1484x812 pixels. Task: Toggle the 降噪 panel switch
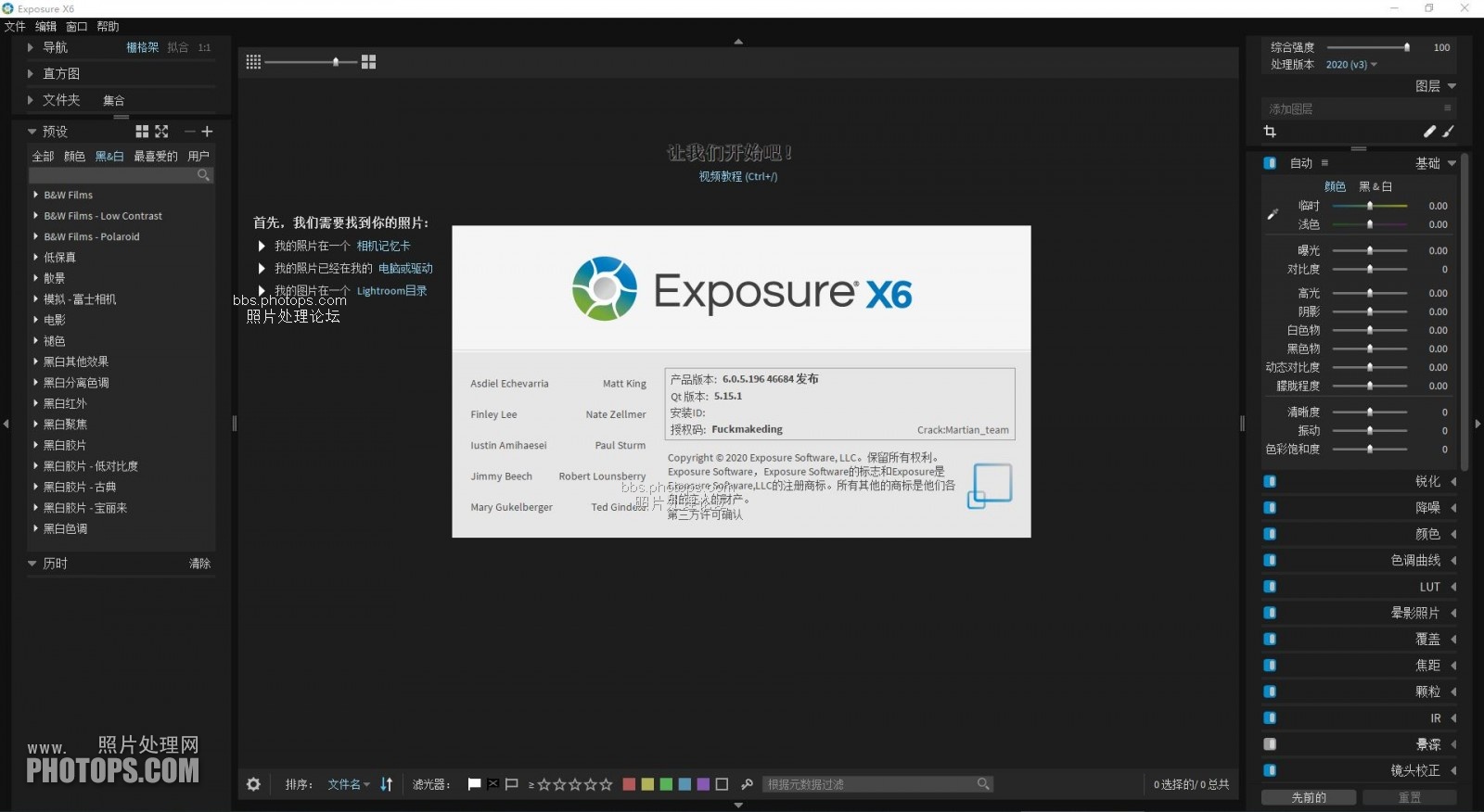1270,507
